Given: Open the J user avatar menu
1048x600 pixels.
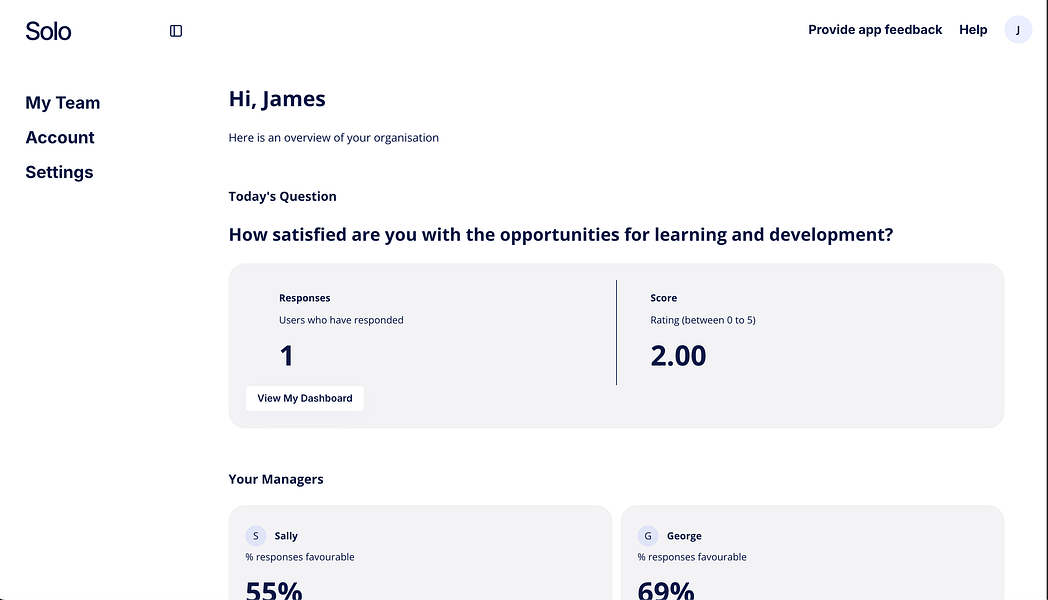Looking at the screenshot, I should 1018,30.
